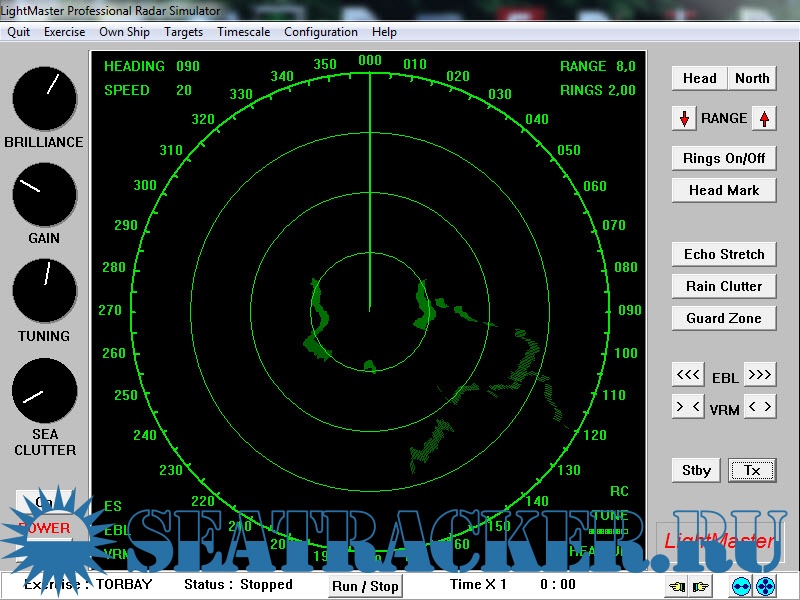The image size is (800, 600).
Task: Rotate EBL right with the >>> button
Action: 760,376
